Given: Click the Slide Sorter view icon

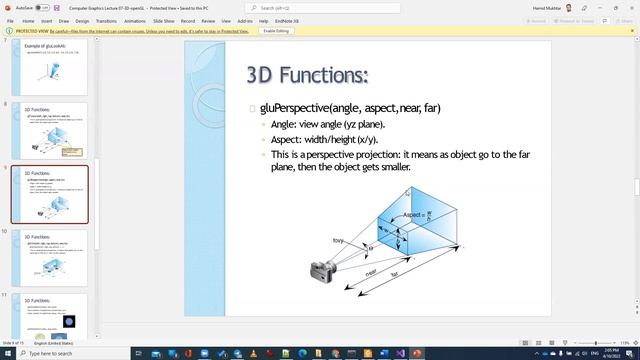Looking at the screenshot, I should (538, 343).
